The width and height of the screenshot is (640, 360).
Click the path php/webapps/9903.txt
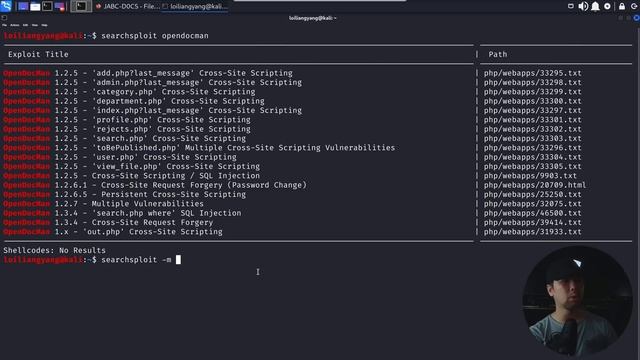[530, 176]
